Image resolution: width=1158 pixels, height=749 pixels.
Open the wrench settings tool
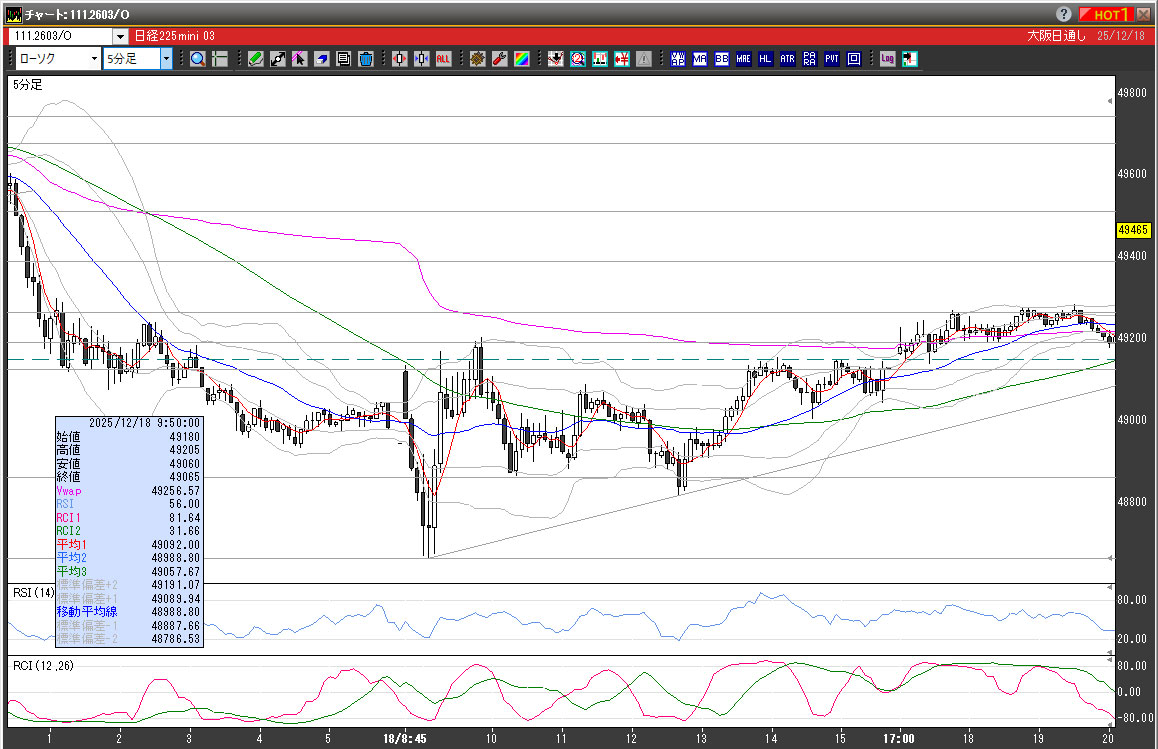click(499, 59)
